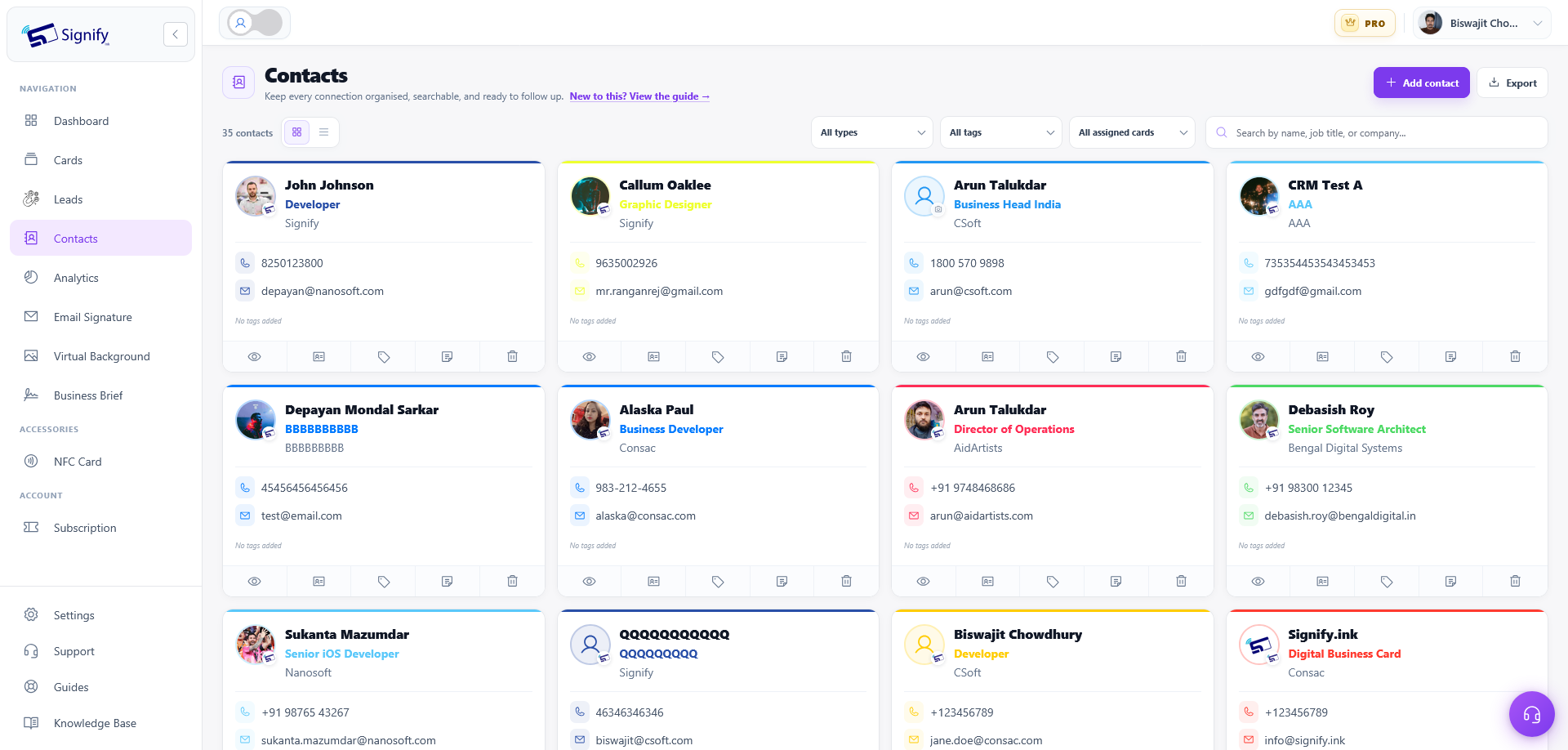1568x750 pixels.
Task: Expand the Biswajit Cho... user account menu
Action: [x=1481, y=23]
